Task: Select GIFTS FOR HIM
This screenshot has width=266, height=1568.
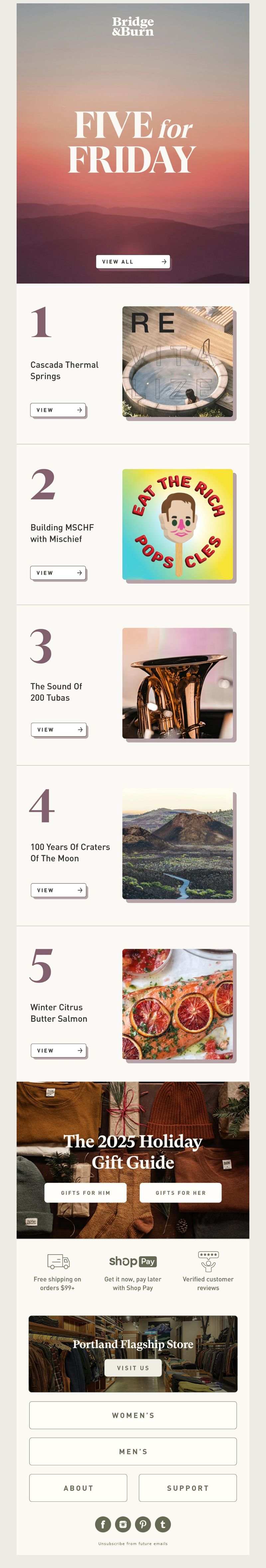Action: tap(86, 1193)
